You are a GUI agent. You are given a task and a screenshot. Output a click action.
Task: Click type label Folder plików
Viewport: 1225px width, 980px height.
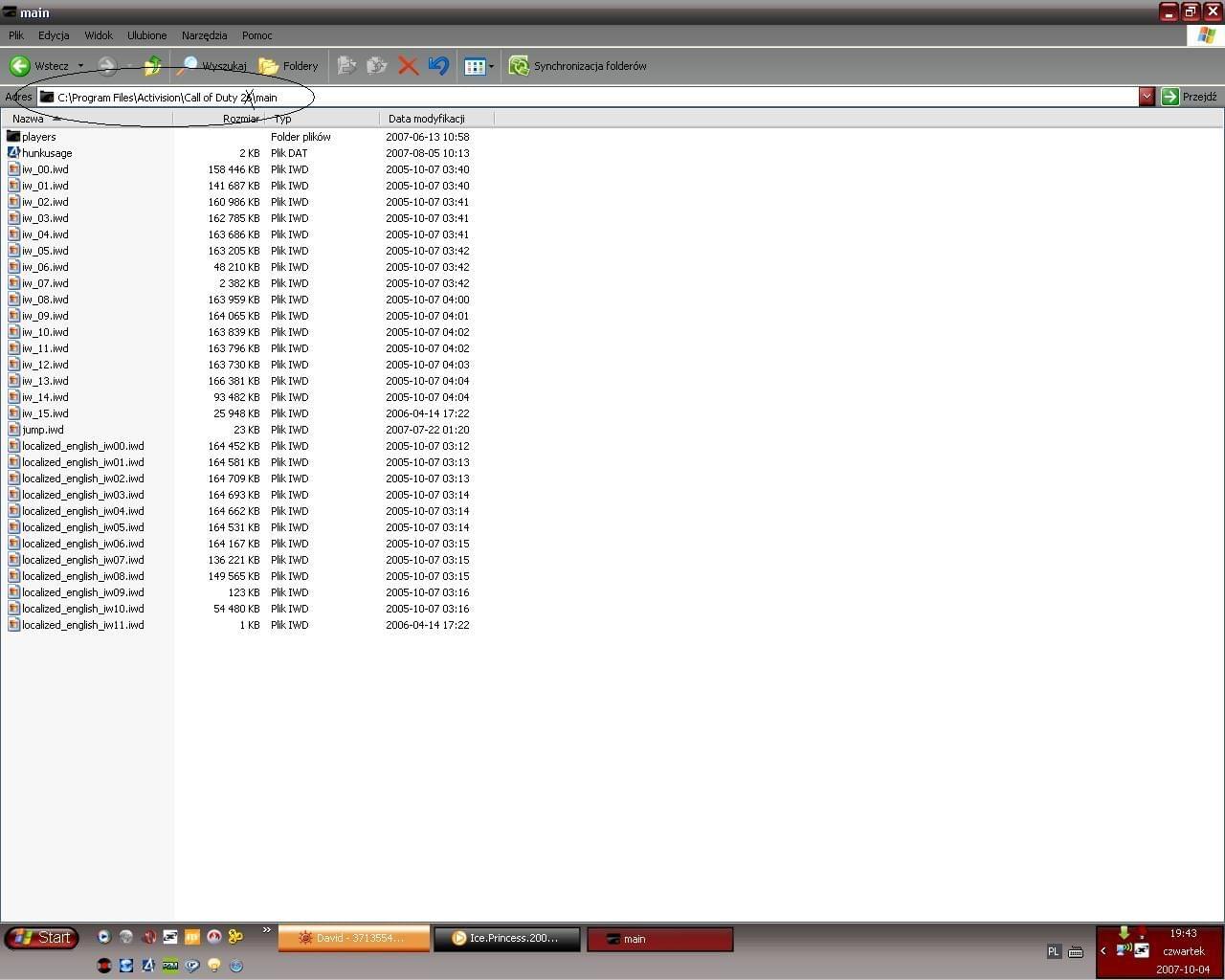point(301,137)
